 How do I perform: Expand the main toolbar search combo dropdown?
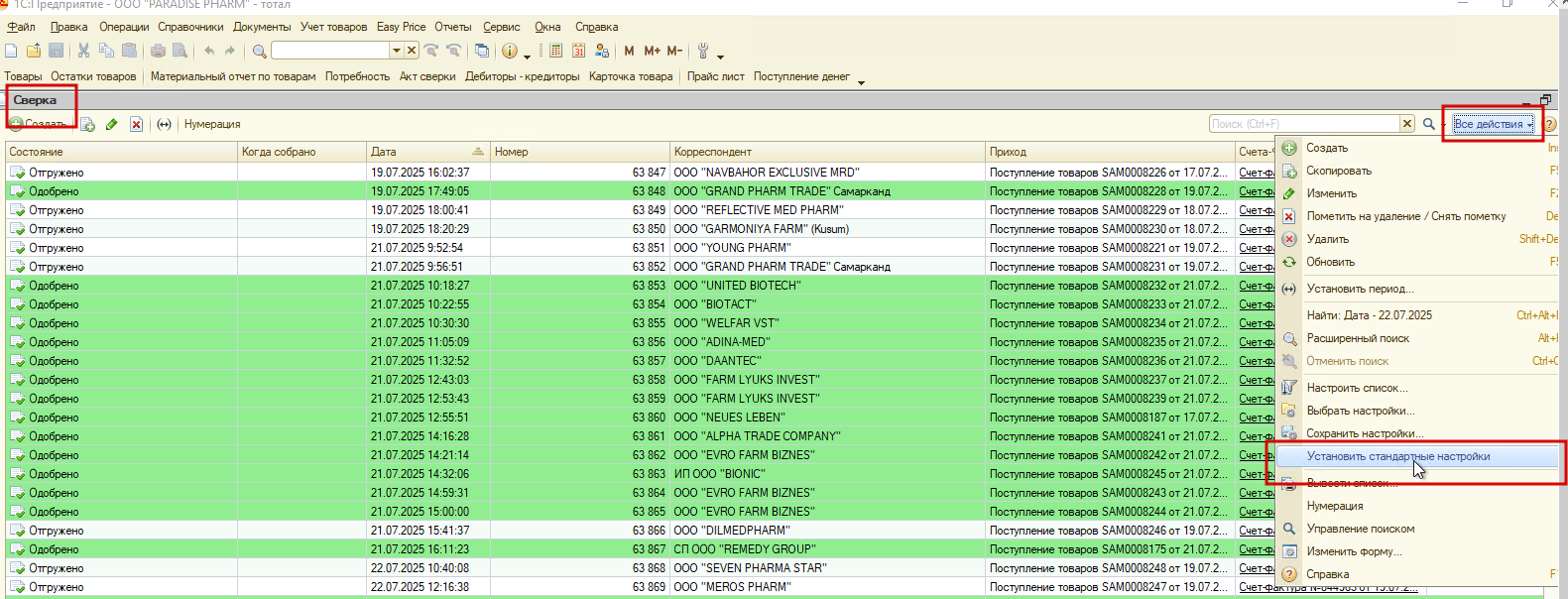pos(397,51)
